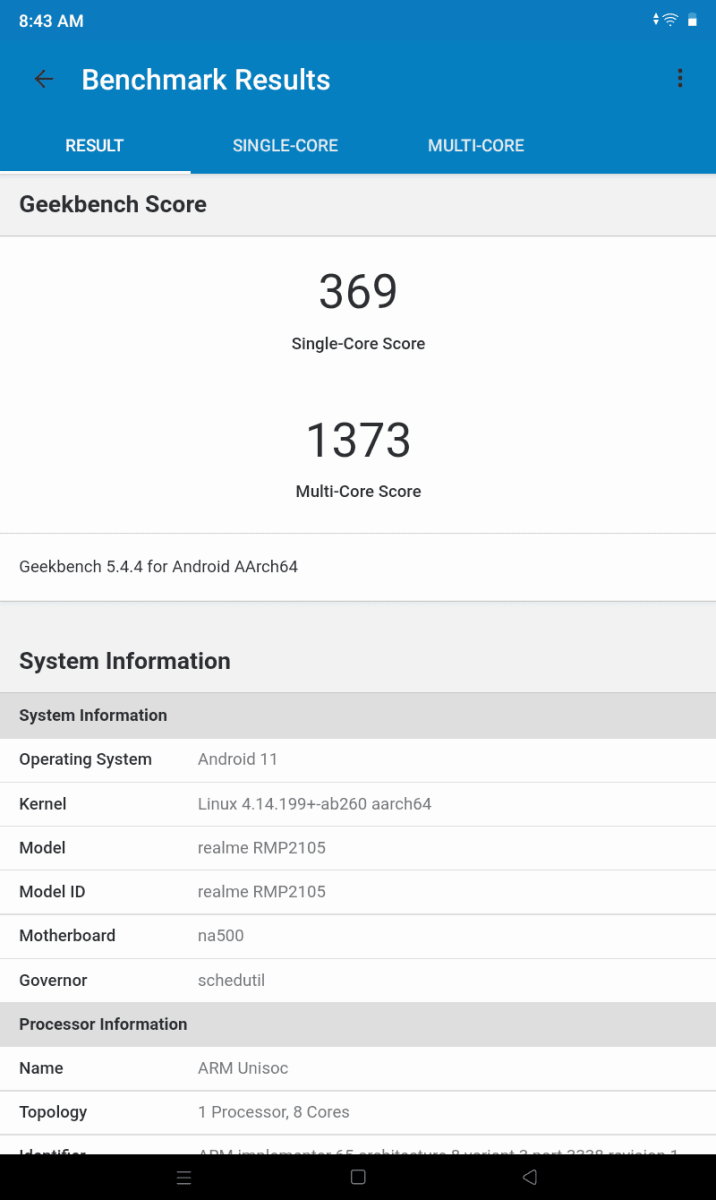Select Geekbench 5.4.4 for Android AArch64 text
The width and height of the screenshot is (716, 1200).
pos(158,567)
